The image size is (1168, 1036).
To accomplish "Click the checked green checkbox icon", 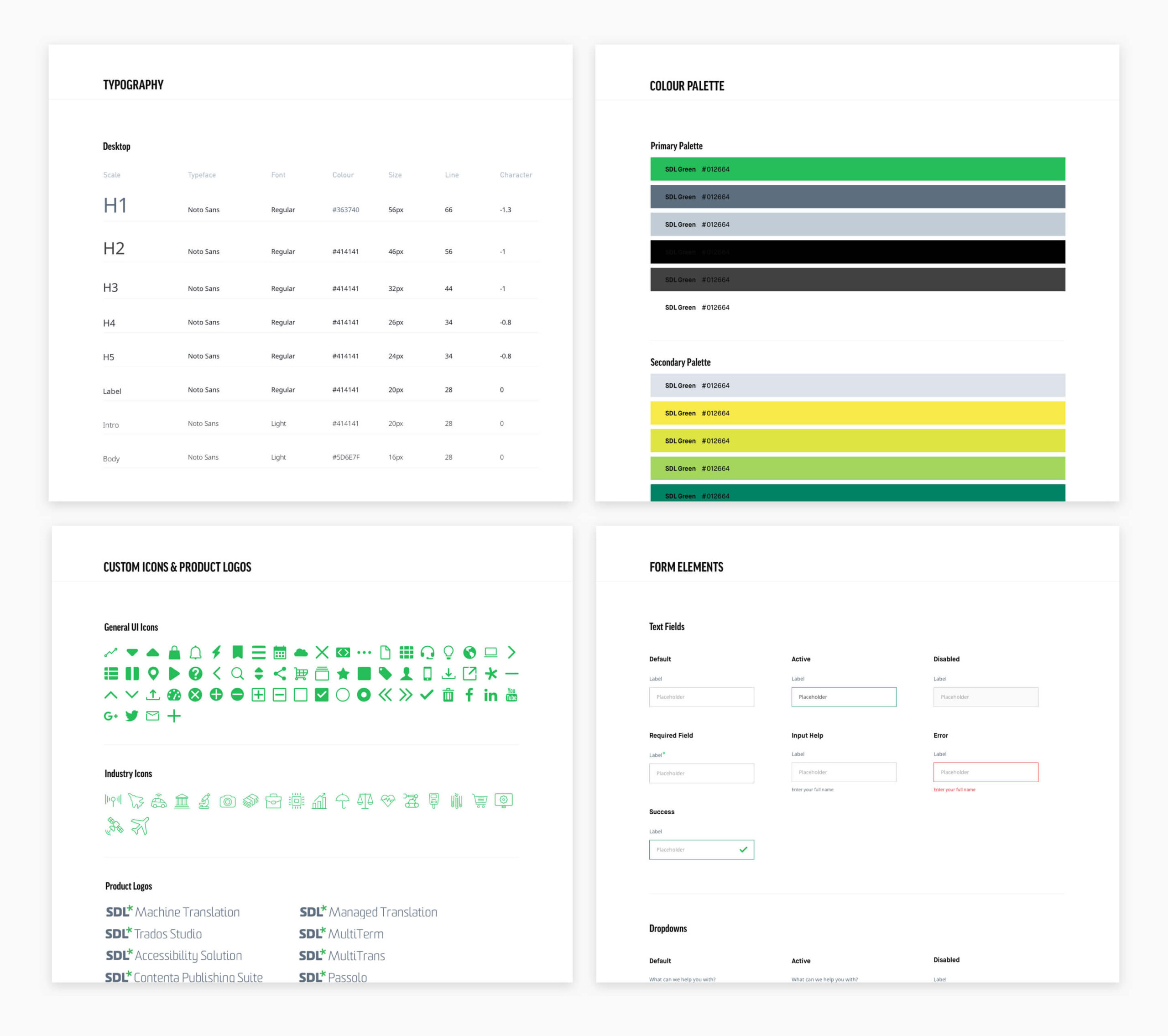I will pos(322,695).
